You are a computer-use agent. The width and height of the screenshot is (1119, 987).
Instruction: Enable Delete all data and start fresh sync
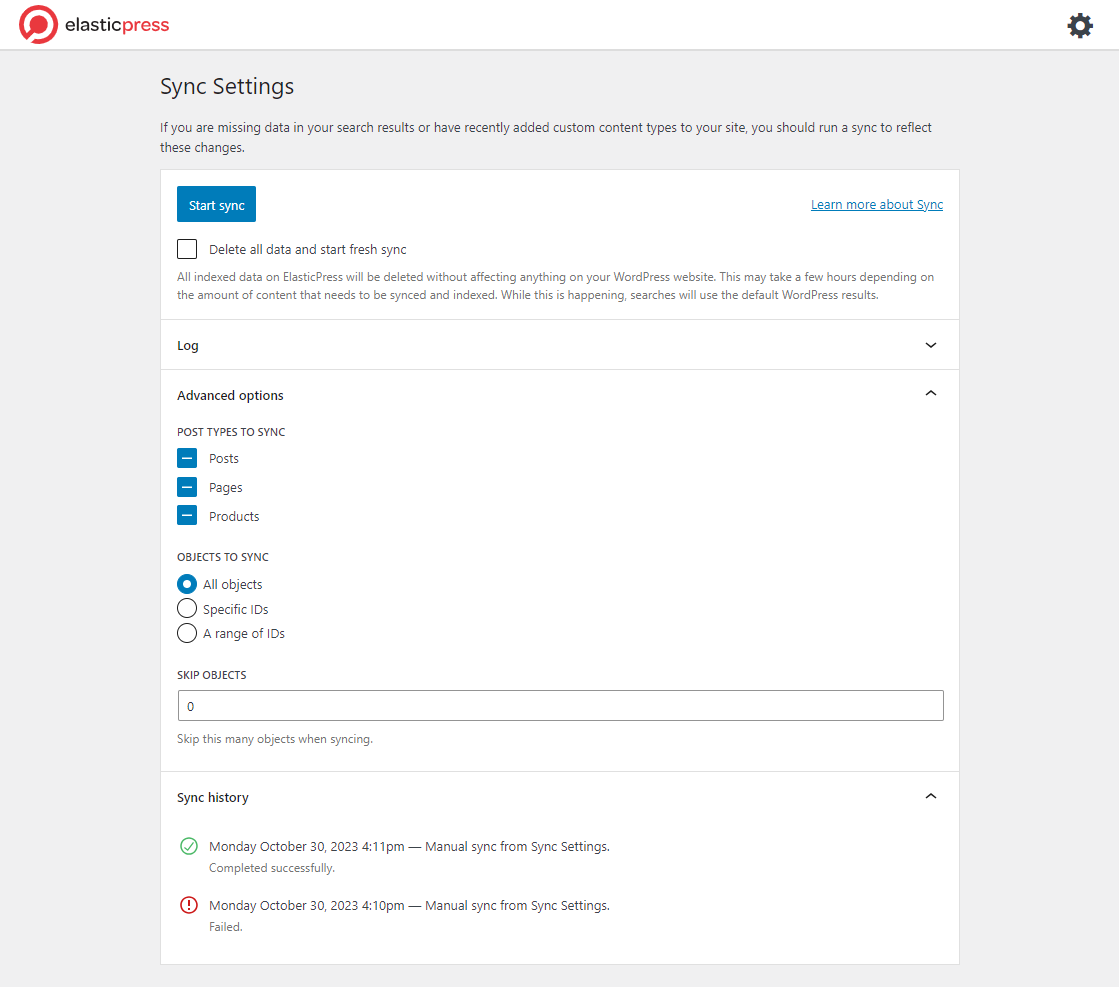pos(187,250)
